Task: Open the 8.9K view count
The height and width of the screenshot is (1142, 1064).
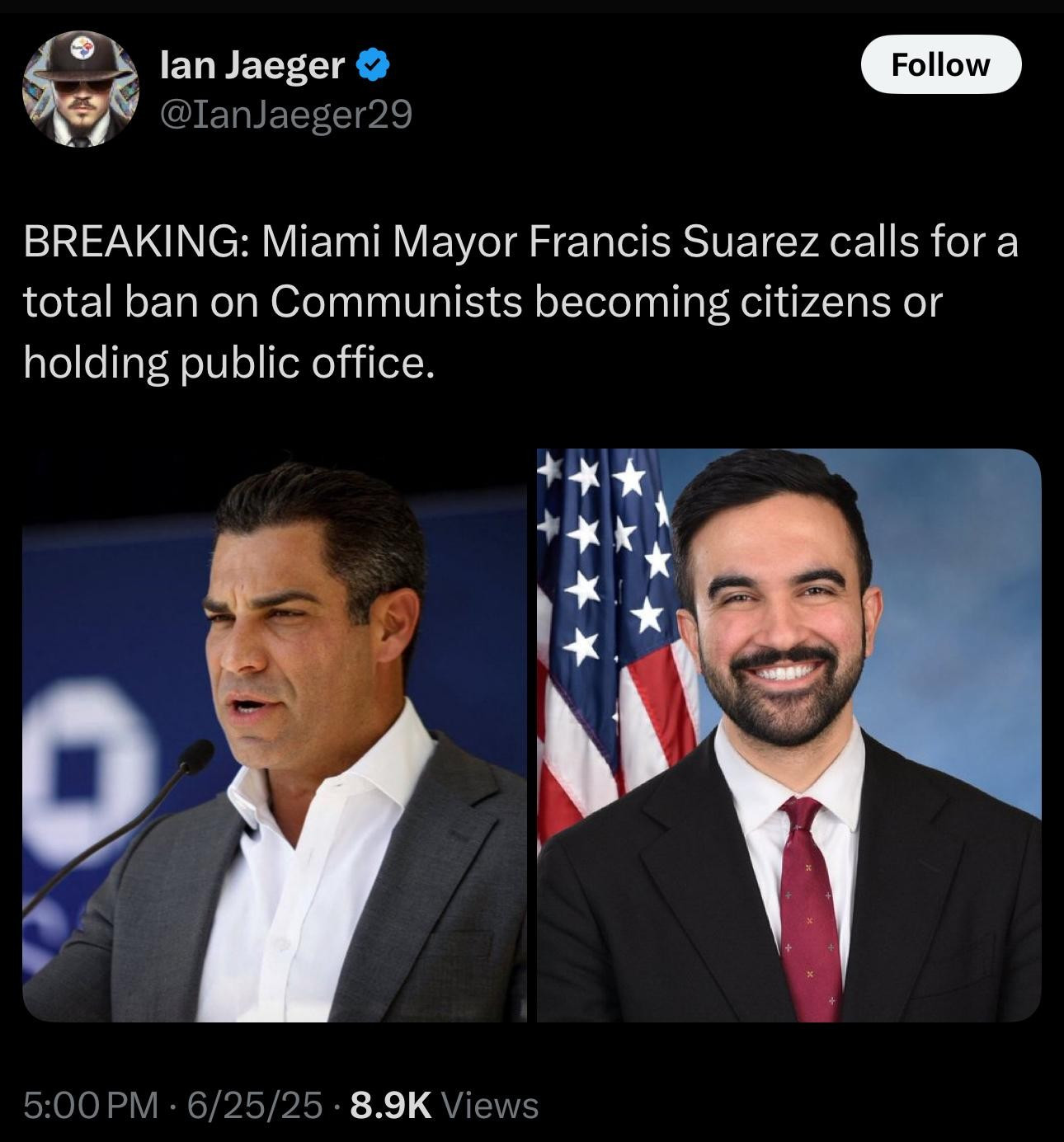Action: (390, 1105)
